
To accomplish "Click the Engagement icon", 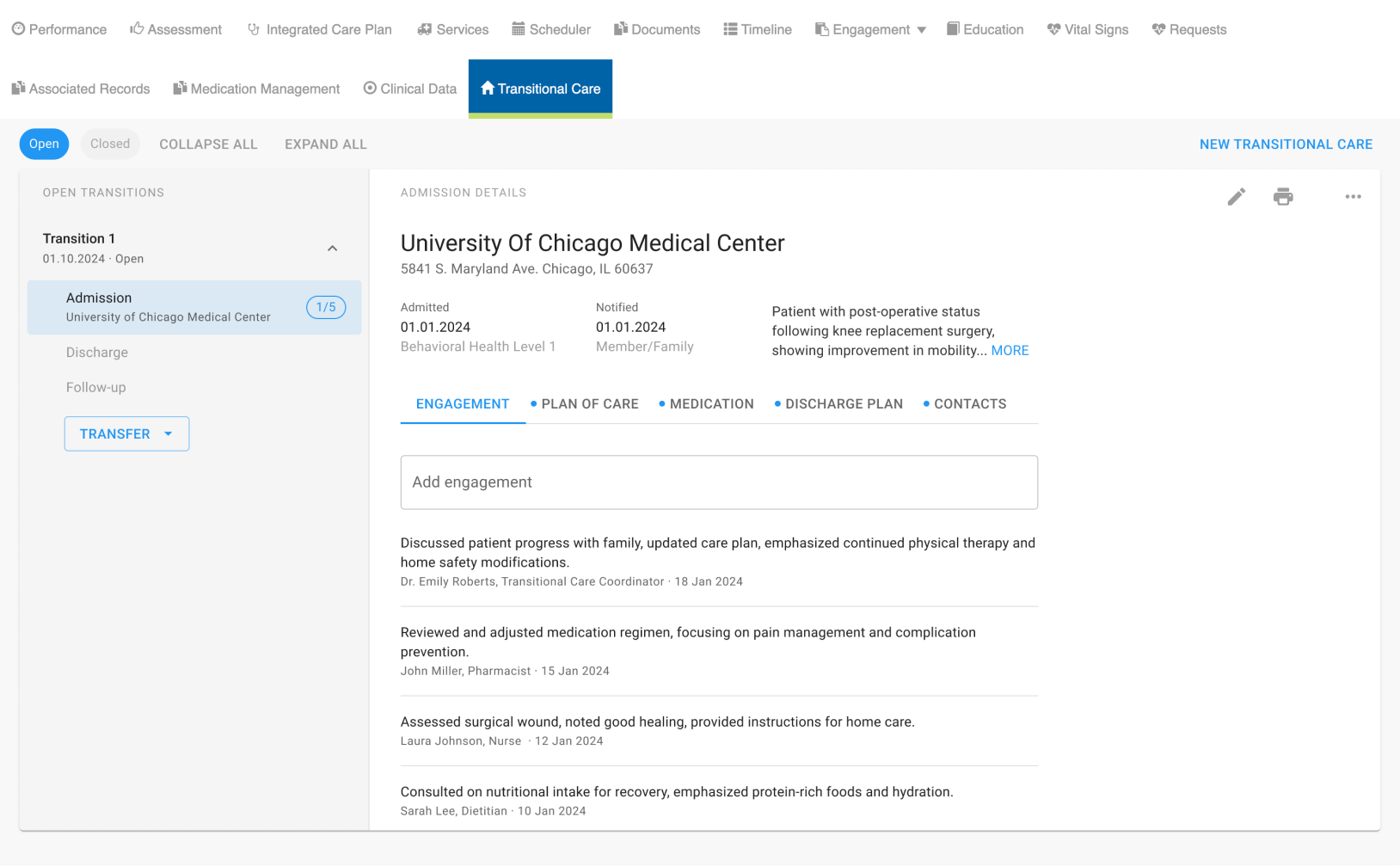I will click(822, 29).
